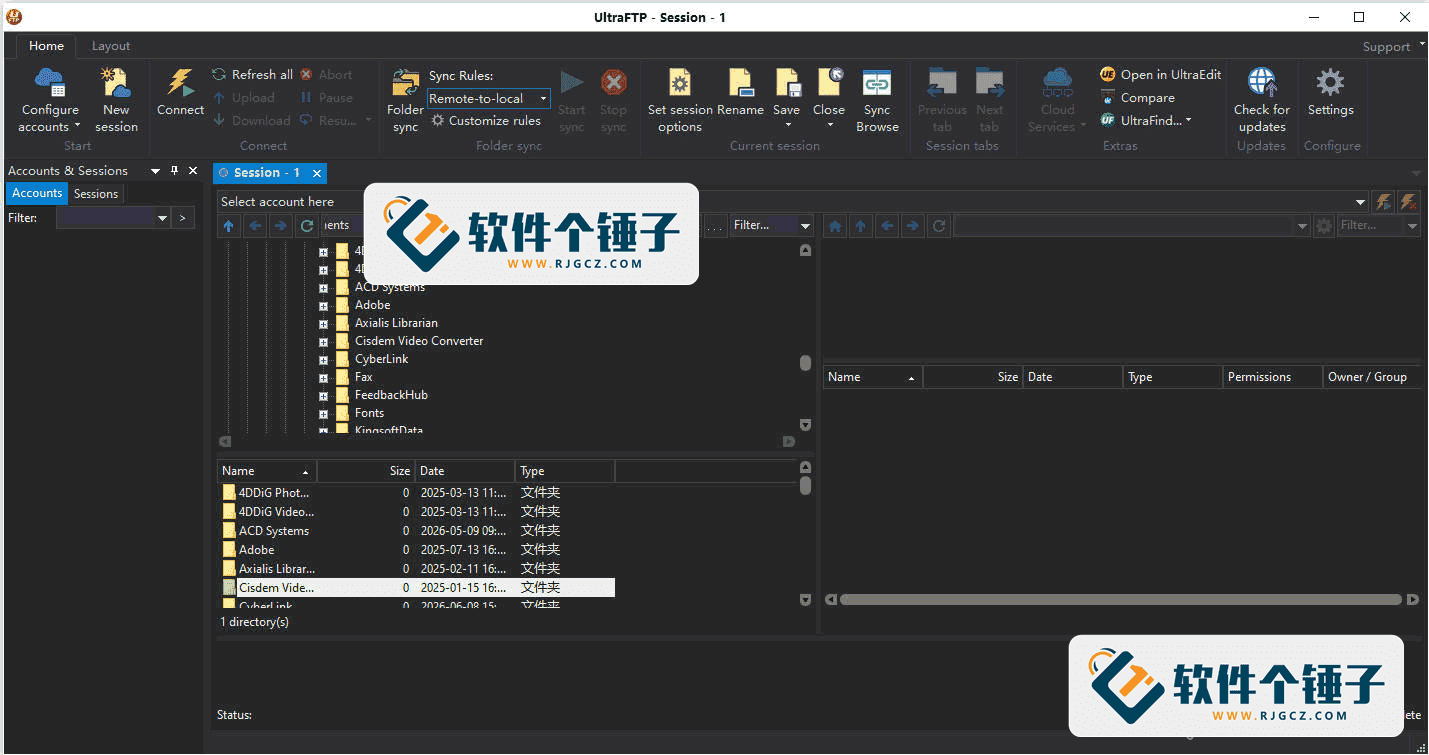Refresh the remote pane listing
This screenshot has height=755, width=1429.
point(939,226)
